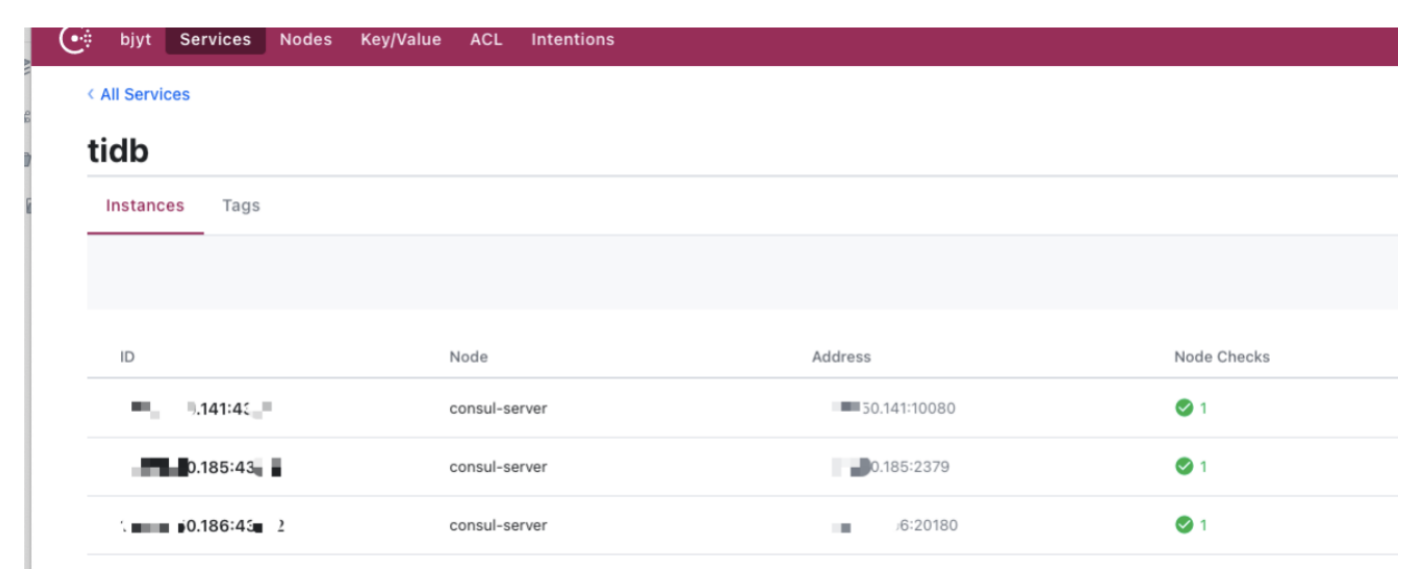Click consul-server node in first row
Screen dimensions: 1416x576
tap(498, 408)
